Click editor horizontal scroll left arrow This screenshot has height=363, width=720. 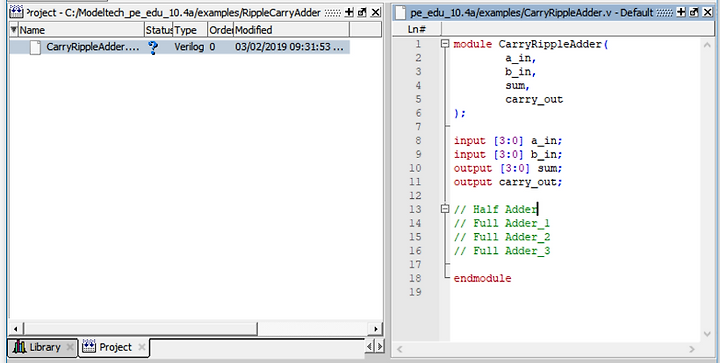(399, 350)
